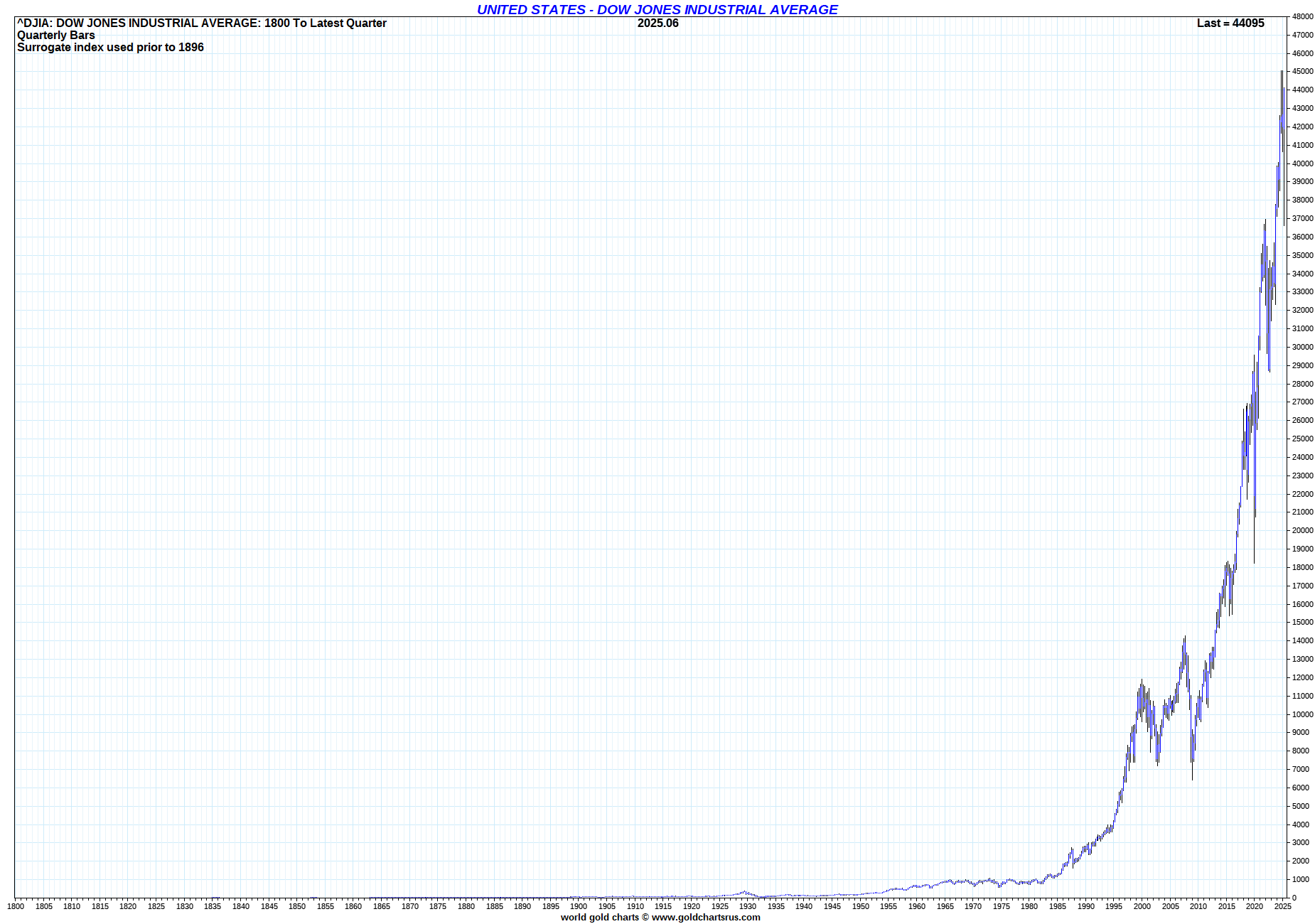Click the '^DJIA: DOW JONES INDUSTRIAL AVERAGE: 1800 To Latest Quarter' header
The height and width of the screenshot is (924, 1315).
pos(202,23)
